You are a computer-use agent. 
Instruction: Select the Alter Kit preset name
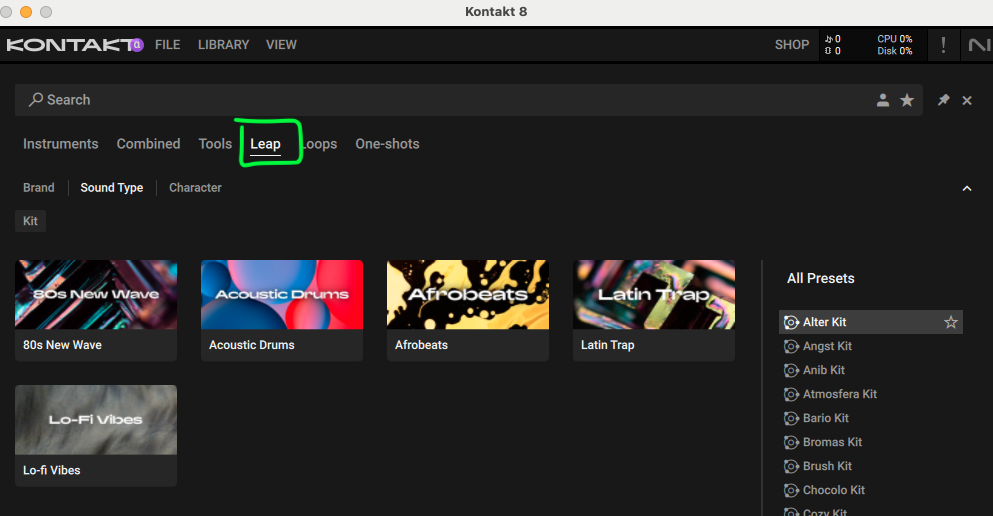click(x=825, y=322)
